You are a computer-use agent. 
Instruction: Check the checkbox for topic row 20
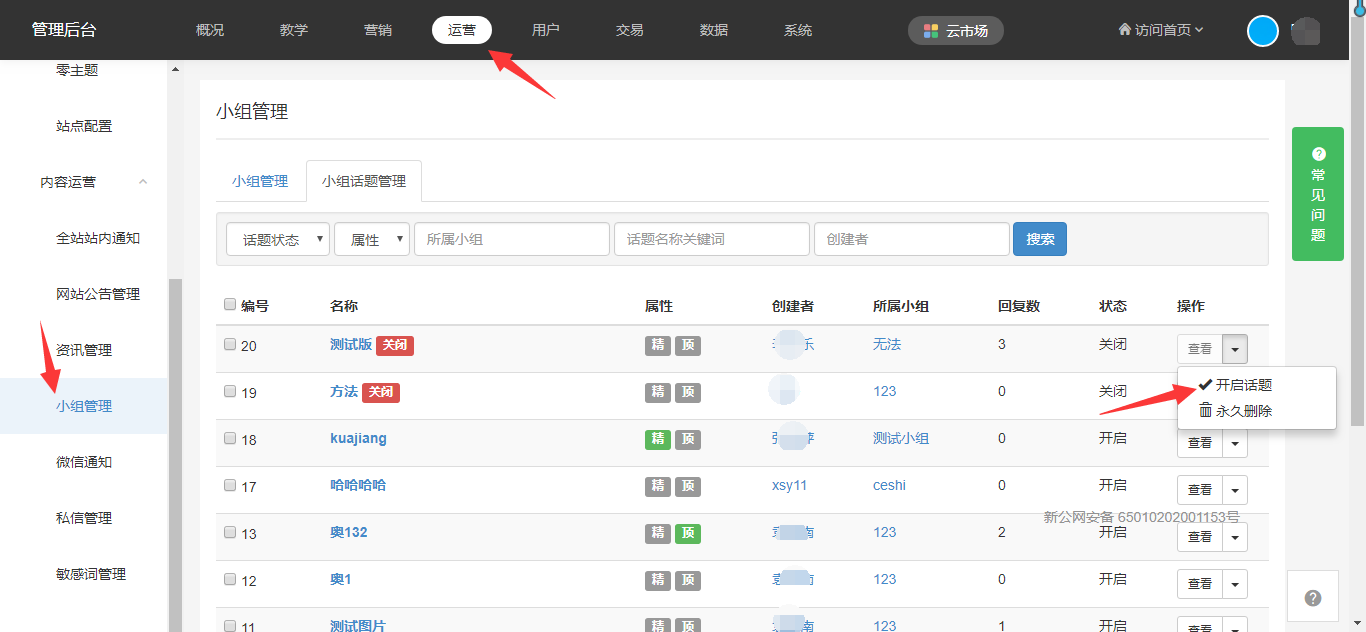click(x=230, y=345)
